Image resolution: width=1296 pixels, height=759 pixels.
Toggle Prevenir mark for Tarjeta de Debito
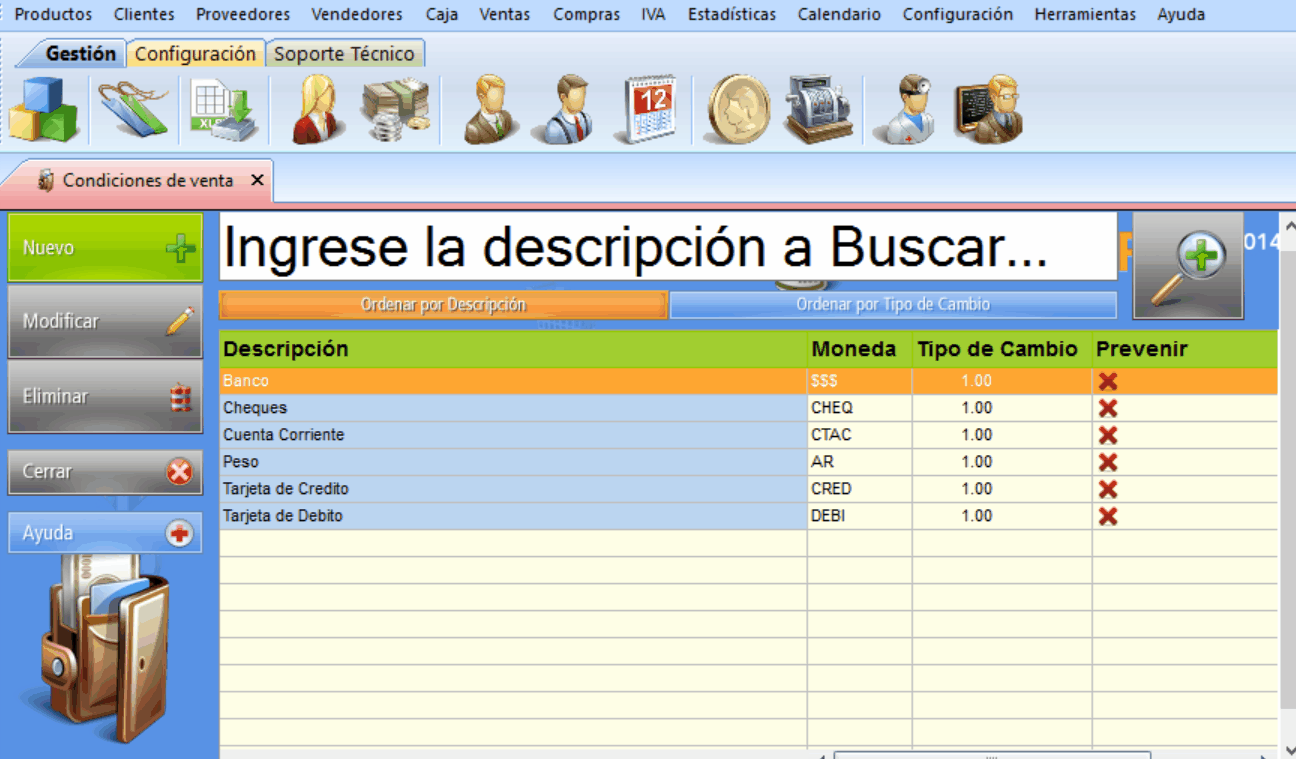(x=1107, y=516)
